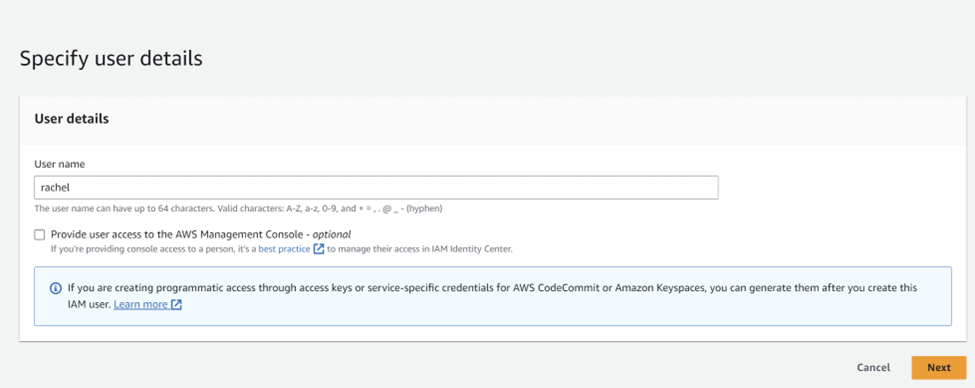The image size is (975, 388).
Task: Click the 'User name' field label
Action: 60,164
